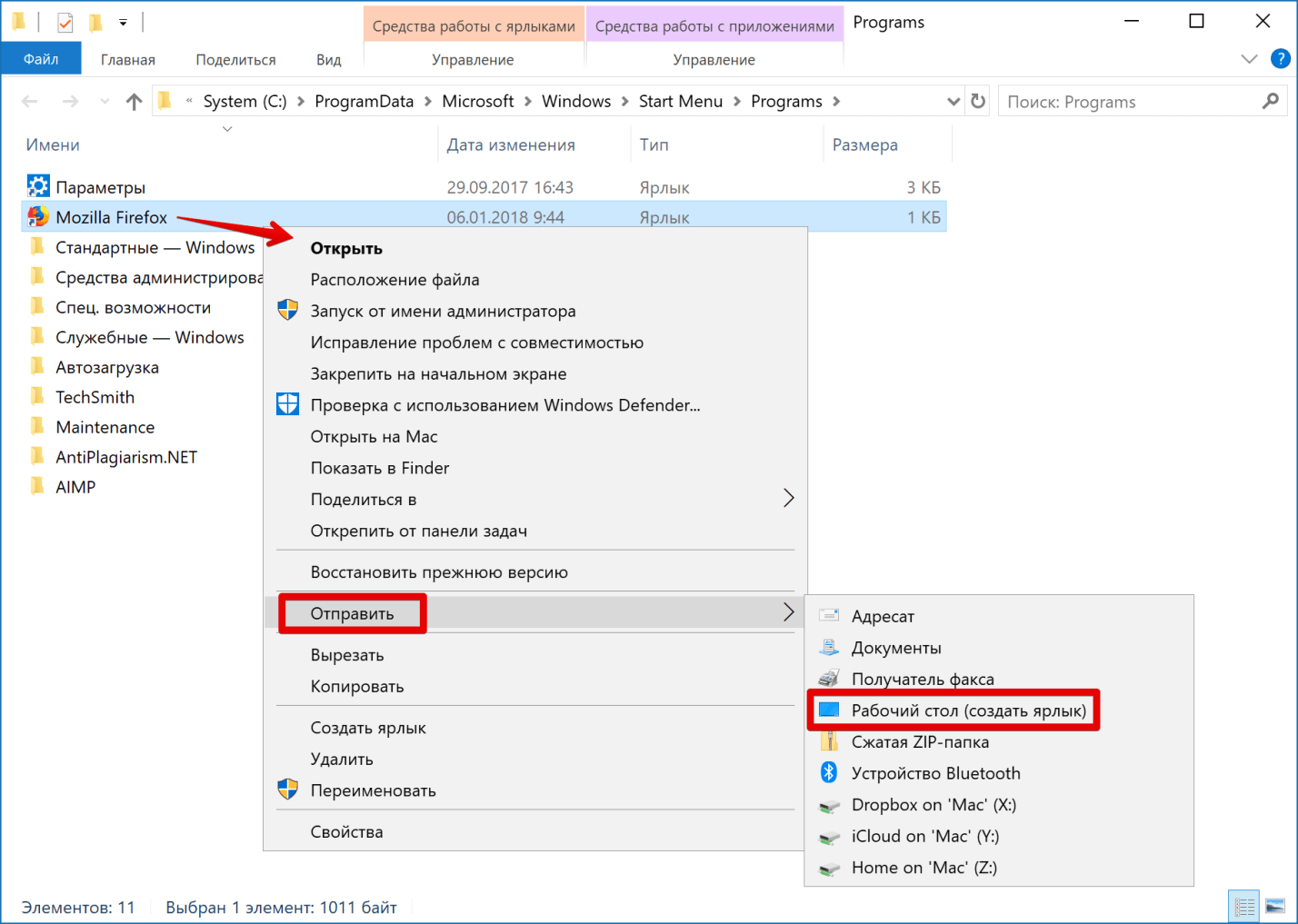Click the chevron after Programs in the breadcrumb
The image size is (1298, 924).
tap(836, 102)
